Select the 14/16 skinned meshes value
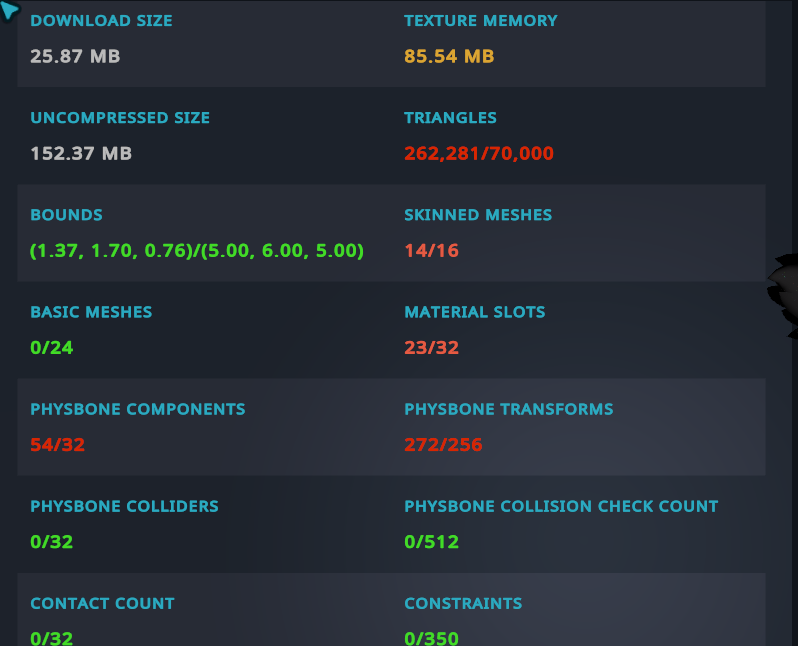Image resolution: width=798 pixels, height=646 pixels. click(x=432, y=251)
